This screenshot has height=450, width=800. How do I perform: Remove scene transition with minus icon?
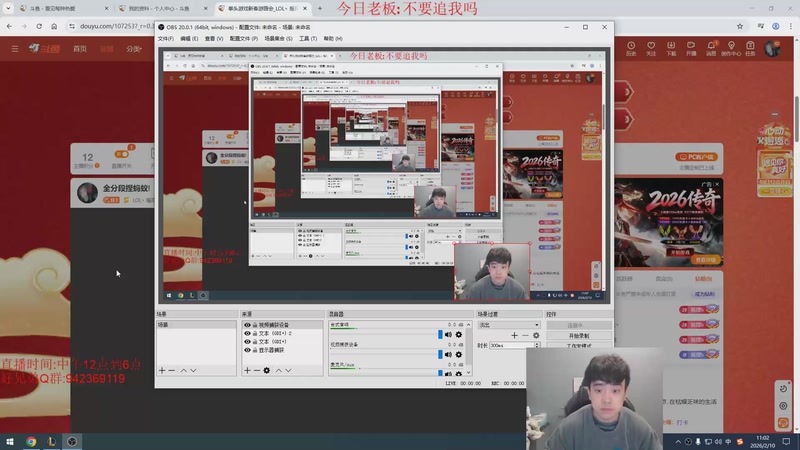[525, 335]
